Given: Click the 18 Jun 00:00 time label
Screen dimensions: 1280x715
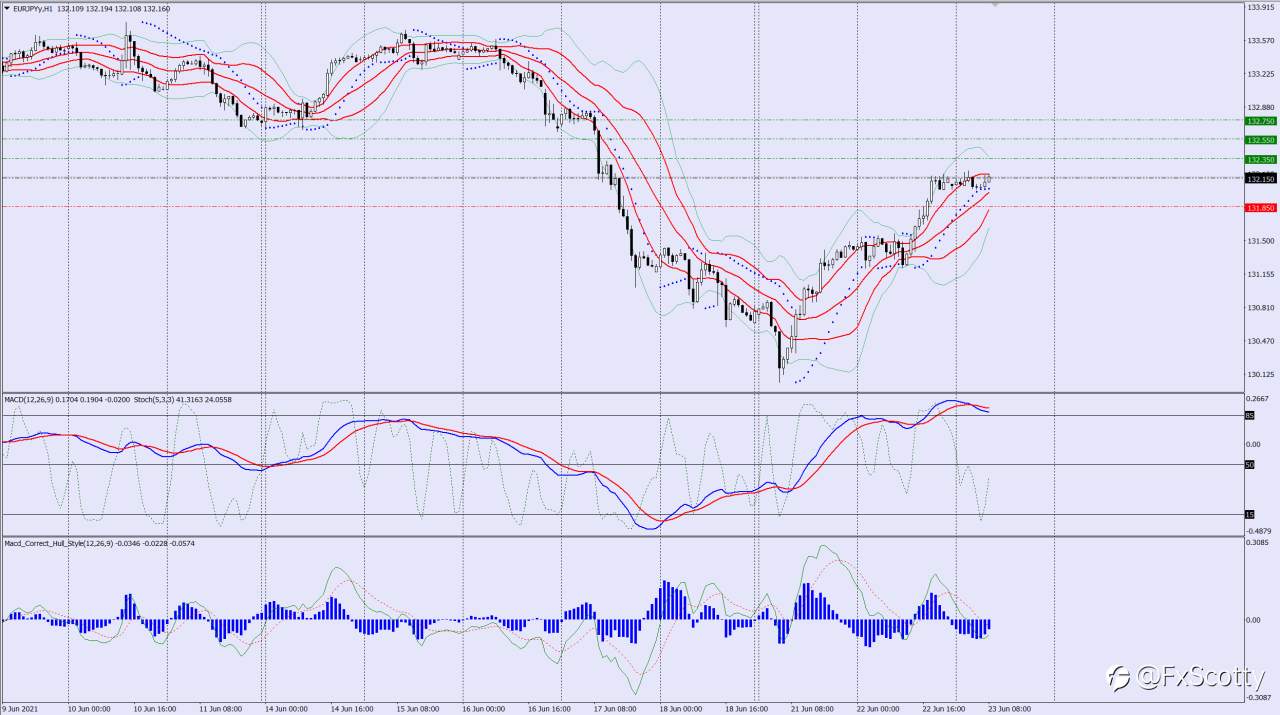Looking at the screenshot, I should 681,708.
